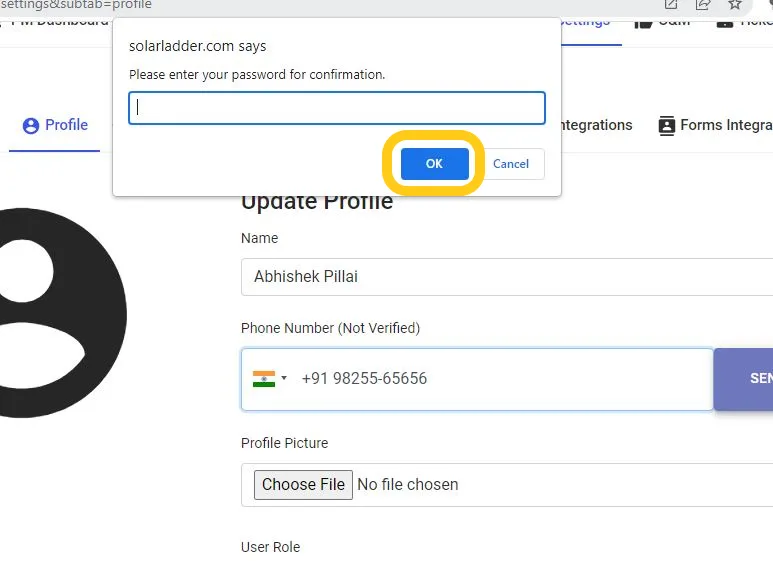The width and height of the screenshot is (773, 561).
Task: Click OK to confirm the password
Action: 434,164
